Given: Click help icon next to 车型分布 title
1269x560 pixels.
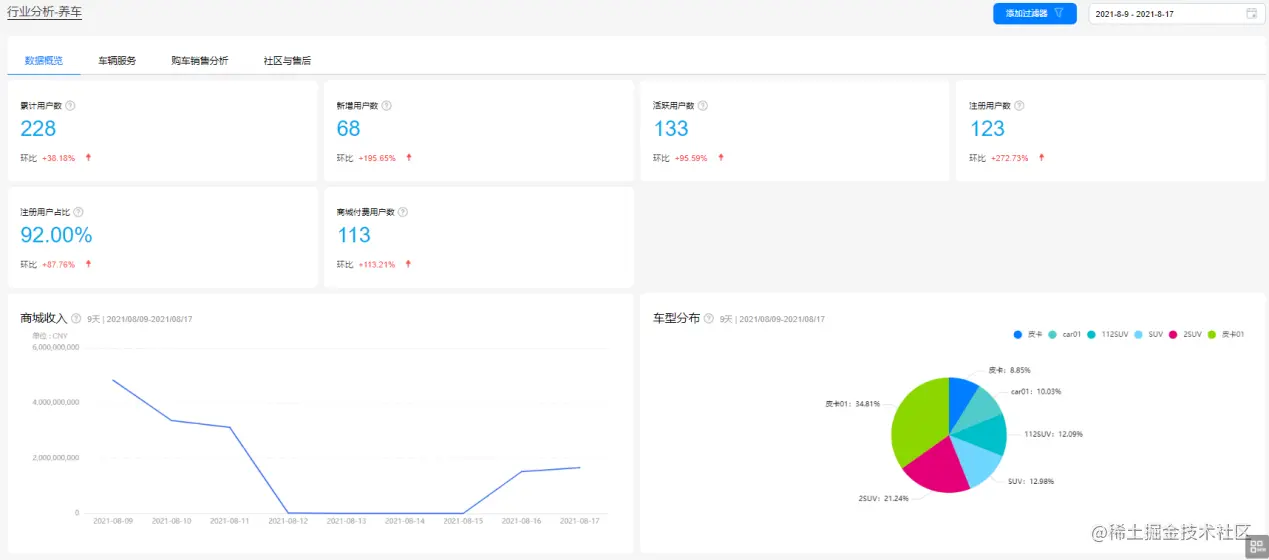Looking at the screenshot, I should point(709,318).
